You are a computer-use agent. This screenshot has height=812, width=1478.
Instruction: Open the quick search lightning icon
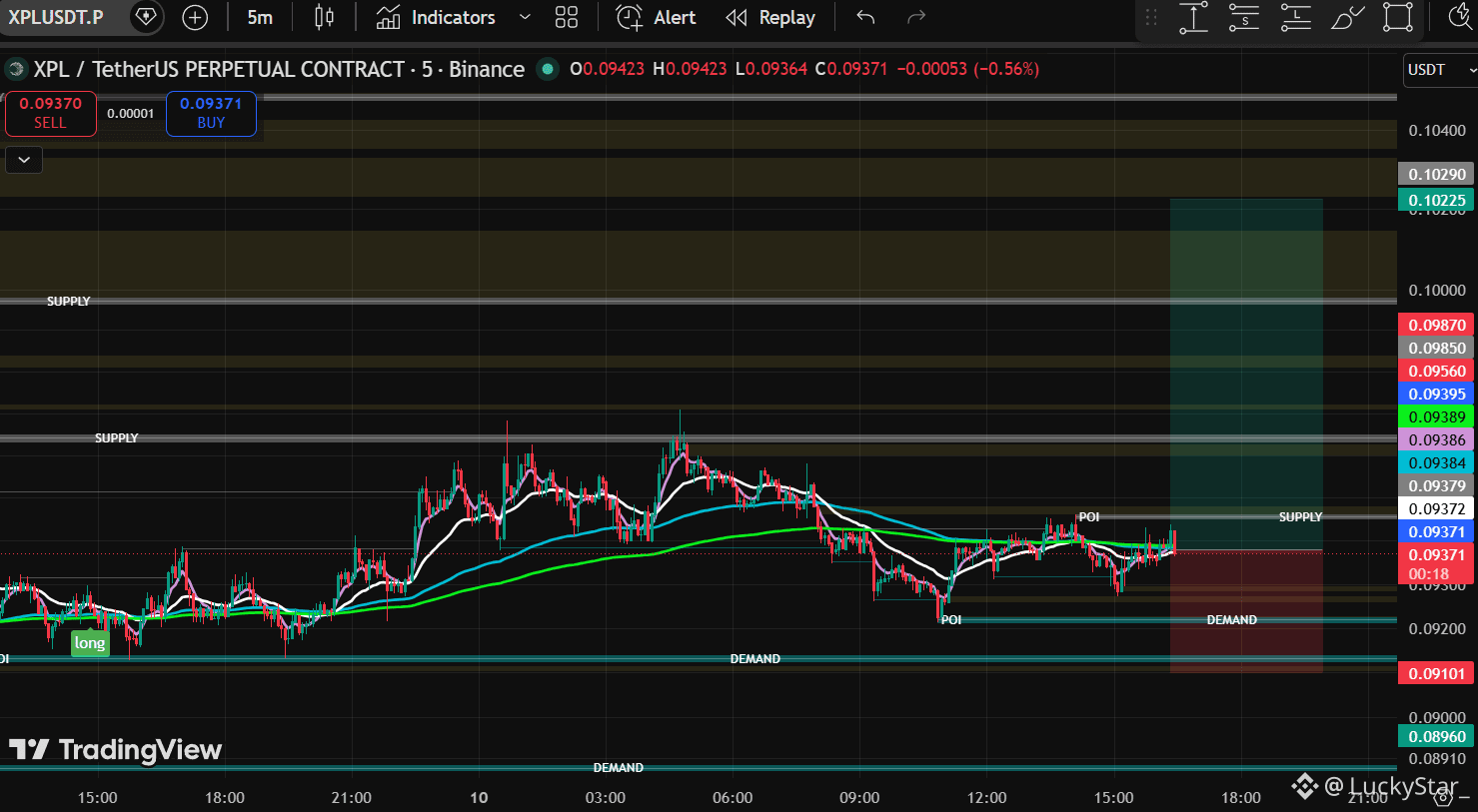coord(1460,17)
